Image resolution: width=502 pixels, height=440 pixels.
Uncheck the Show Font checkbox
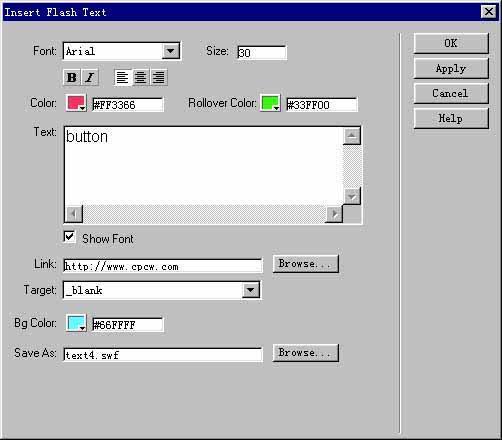pyautogui.click(x=70, y=237)
